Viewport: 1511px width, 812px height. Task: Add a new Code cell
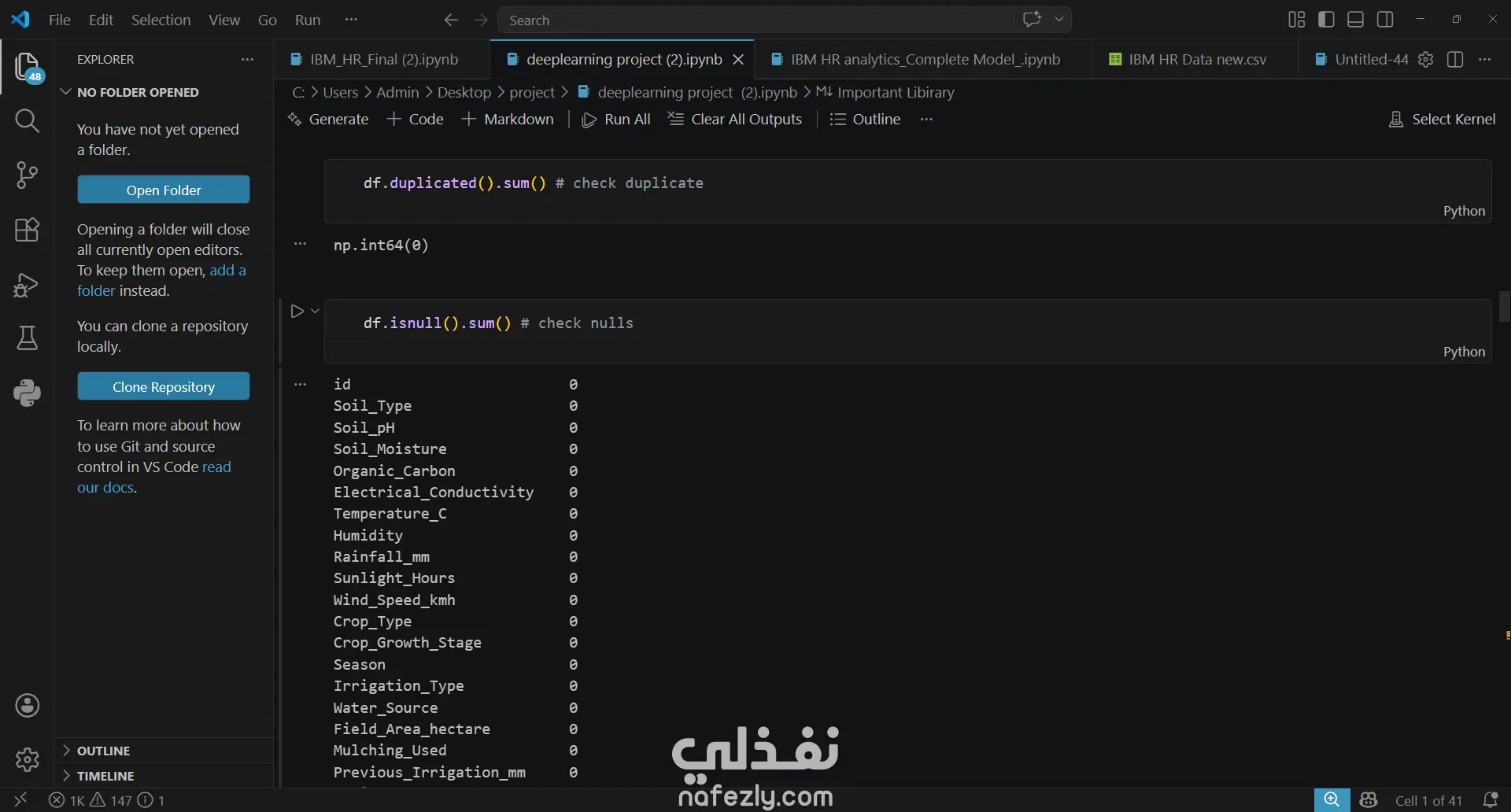click(x=416, y=120)
